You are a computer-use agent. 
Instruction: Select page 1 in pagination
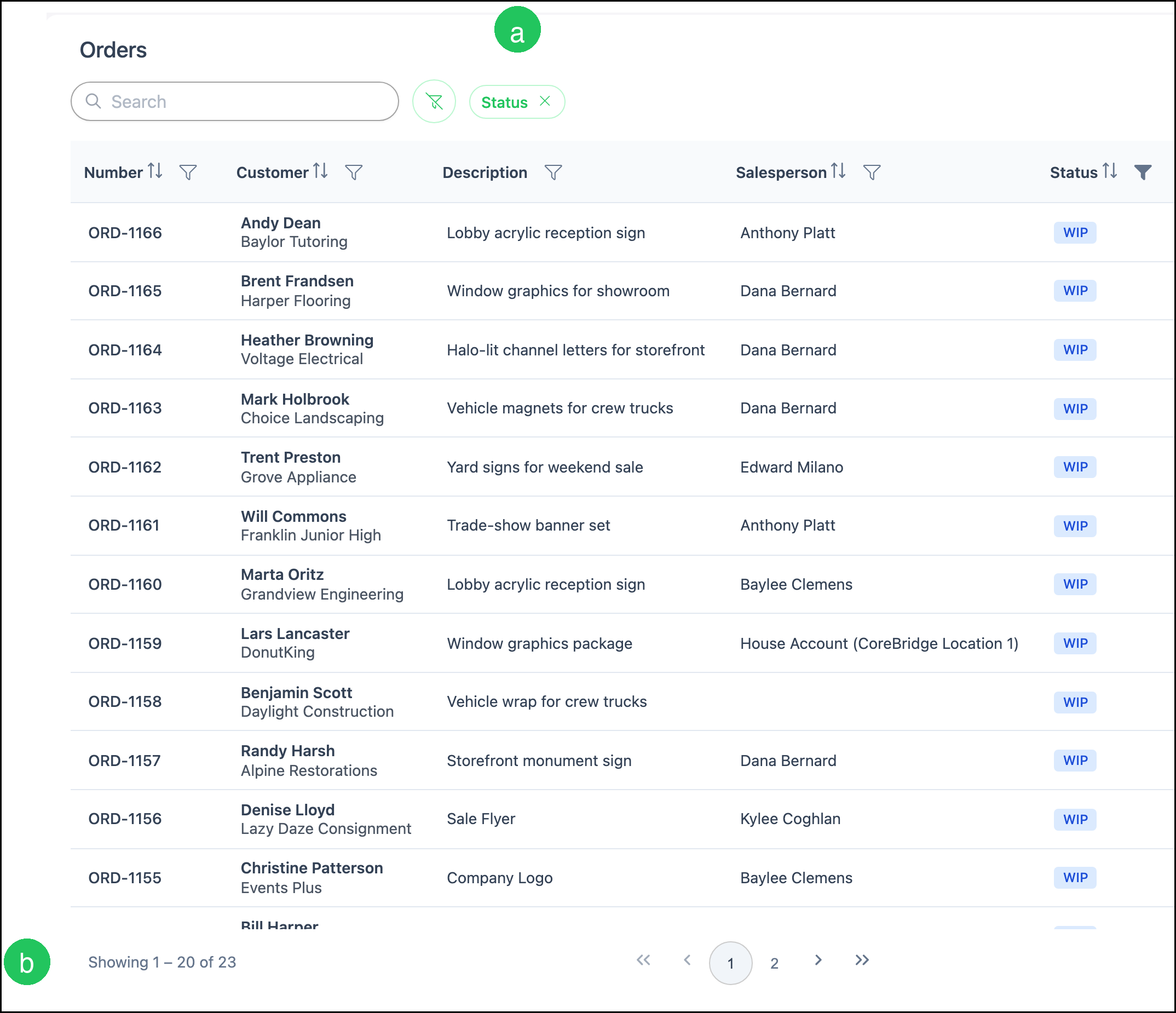pos(730,963)
